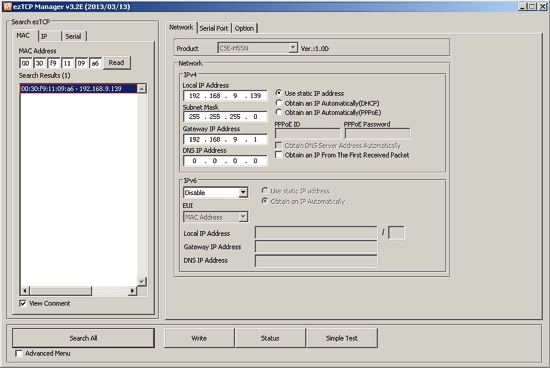Enable the Advanced Menu checkbox
550x368 pixels.
(19, 353)
